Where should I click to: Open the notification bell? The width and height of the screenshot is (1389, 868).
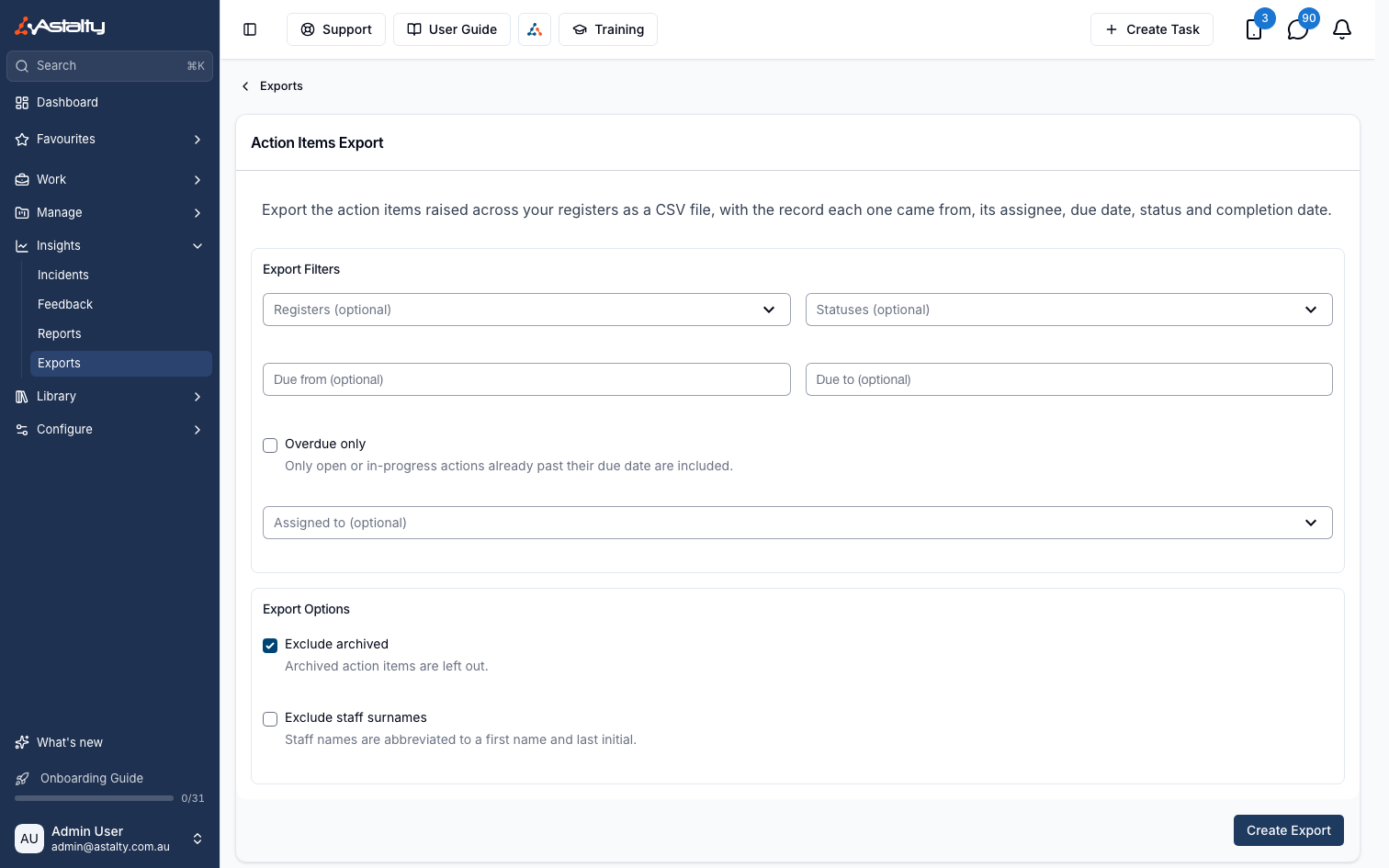tap(1342, 29)
